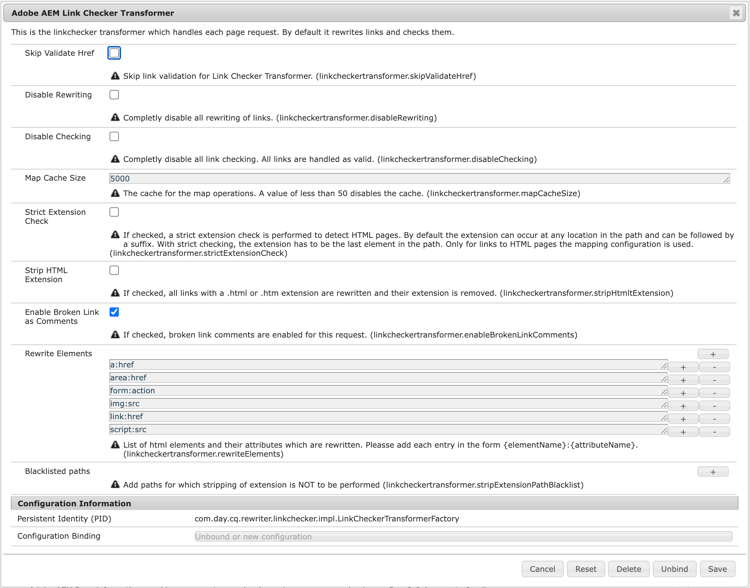Image resolution: width=750 pixels, height=588 pixels.
Task: Click the Unbind button
Action: [674, 569]
